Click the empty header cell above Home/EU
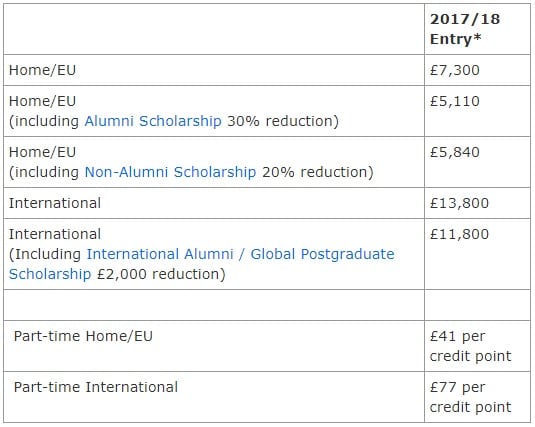Screen dimensions: 535x427 pyautogui.click(x=214, y=29)
